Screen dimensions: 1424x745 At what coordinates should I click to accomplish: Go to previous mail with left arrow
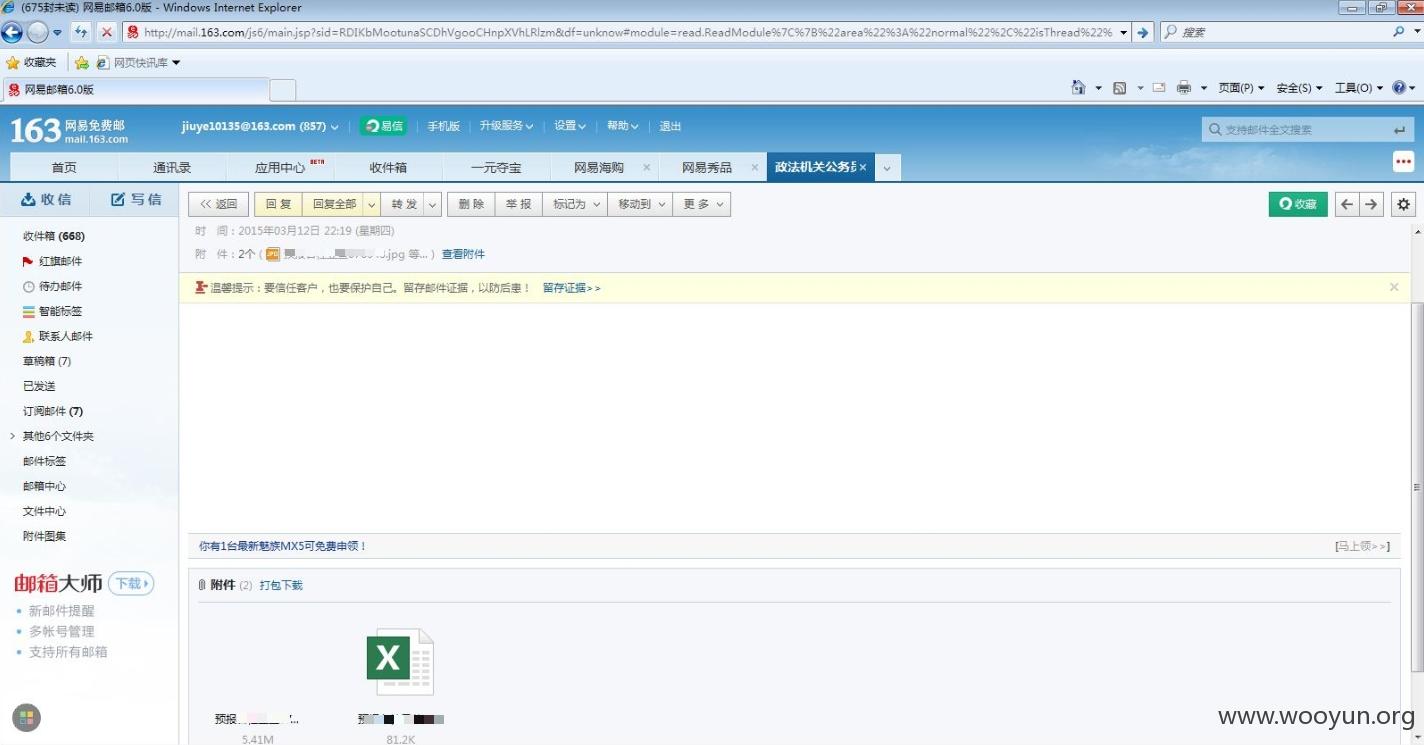(x=1347, y=204)
